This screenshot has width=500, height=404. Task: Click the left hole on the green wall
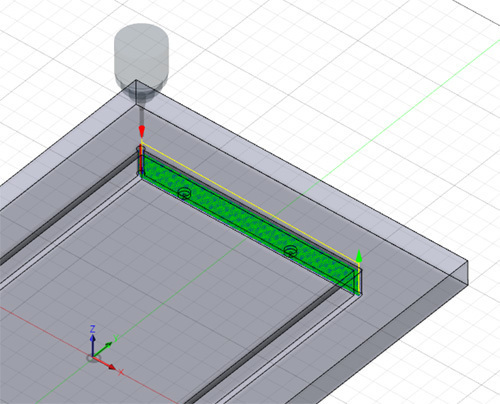point(184,193)
